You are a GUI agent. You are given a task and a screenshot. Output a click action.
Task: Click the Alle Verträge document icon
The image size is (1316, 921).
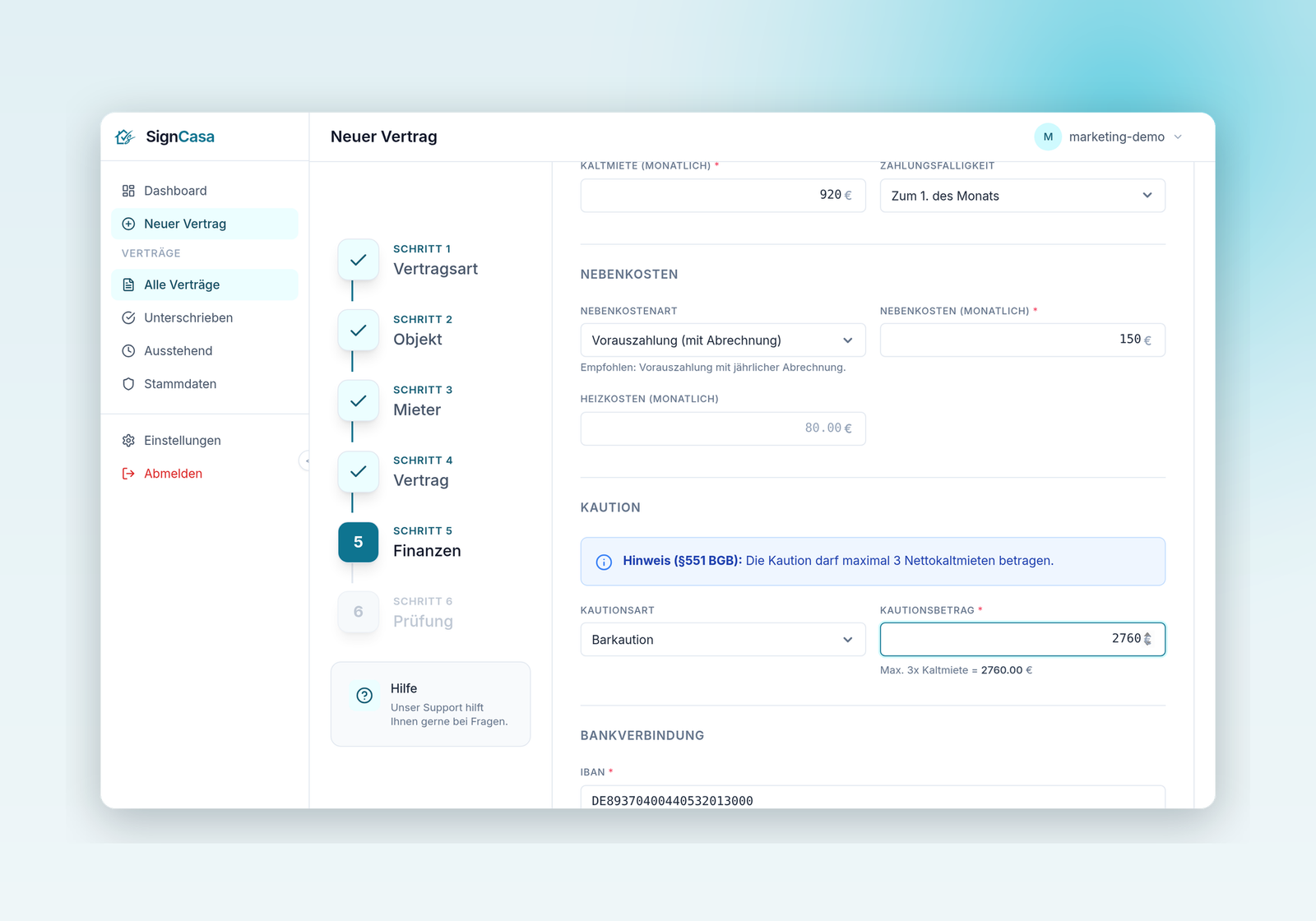(128, 285)
